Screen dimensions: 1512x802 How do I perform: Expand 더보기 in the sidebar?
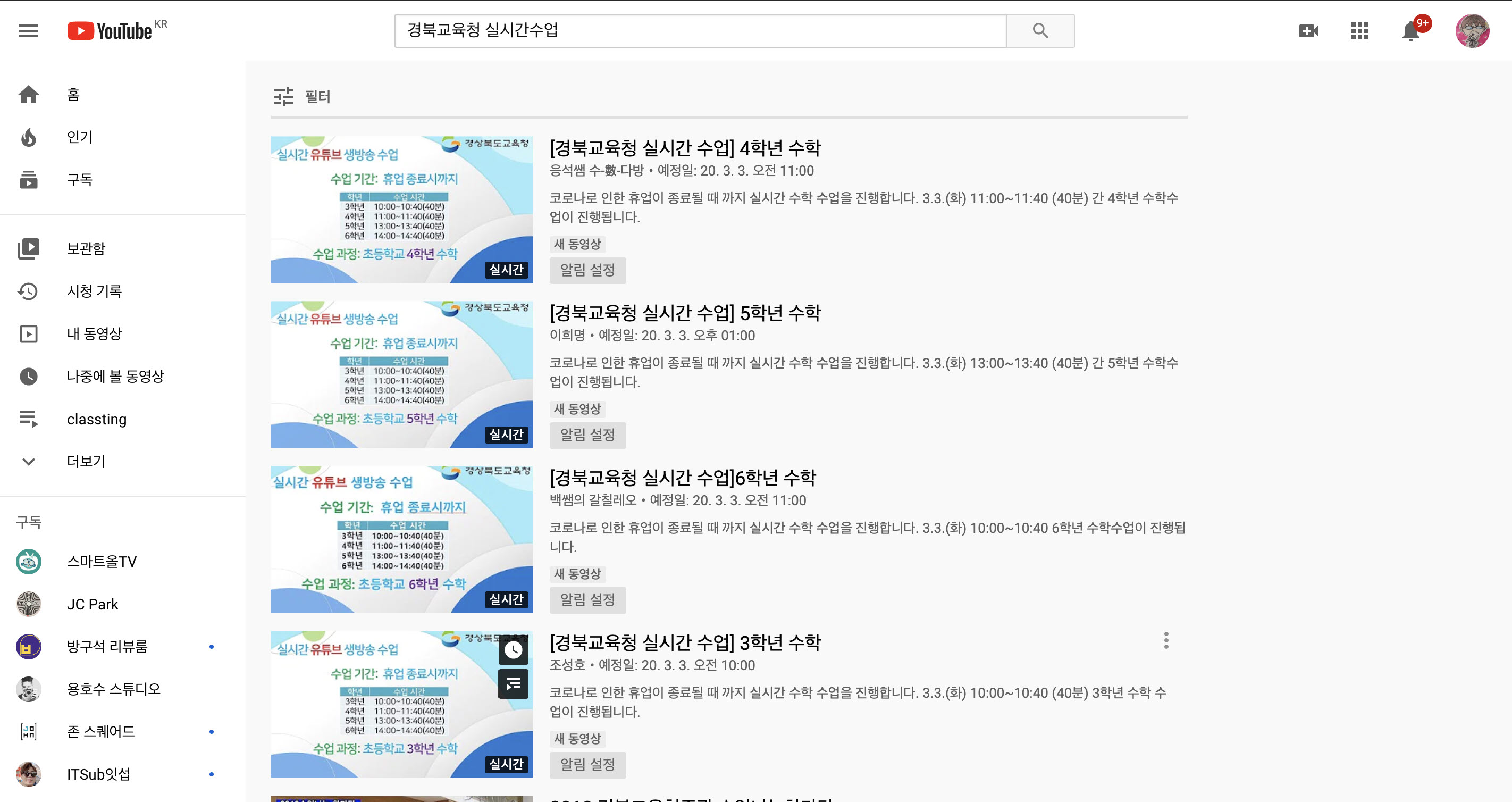86,462
